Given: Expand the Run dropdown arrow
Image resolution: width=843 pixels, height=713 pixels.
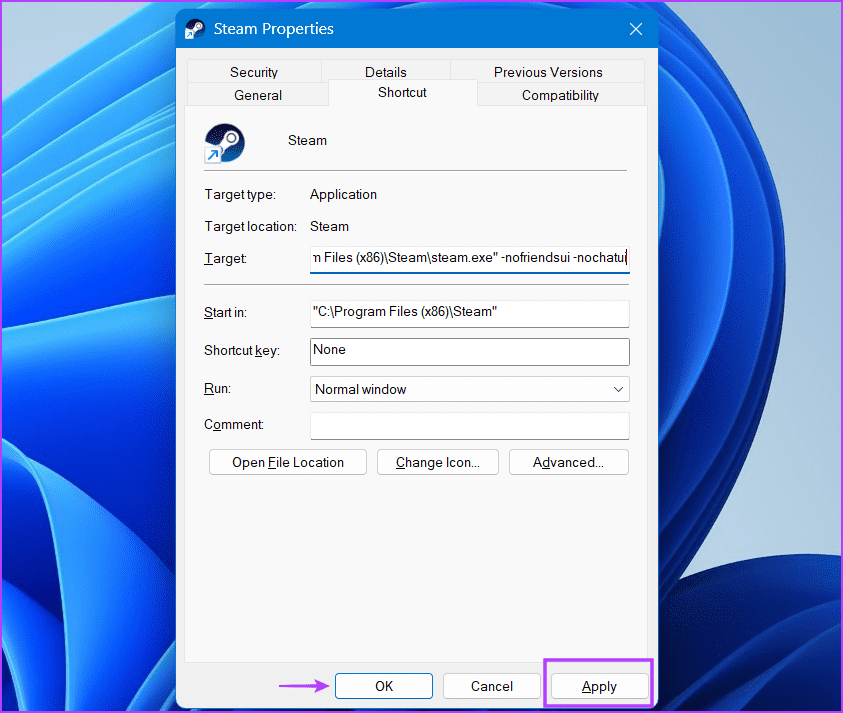Looking at the screenshot, I should (x=618, y=389).
